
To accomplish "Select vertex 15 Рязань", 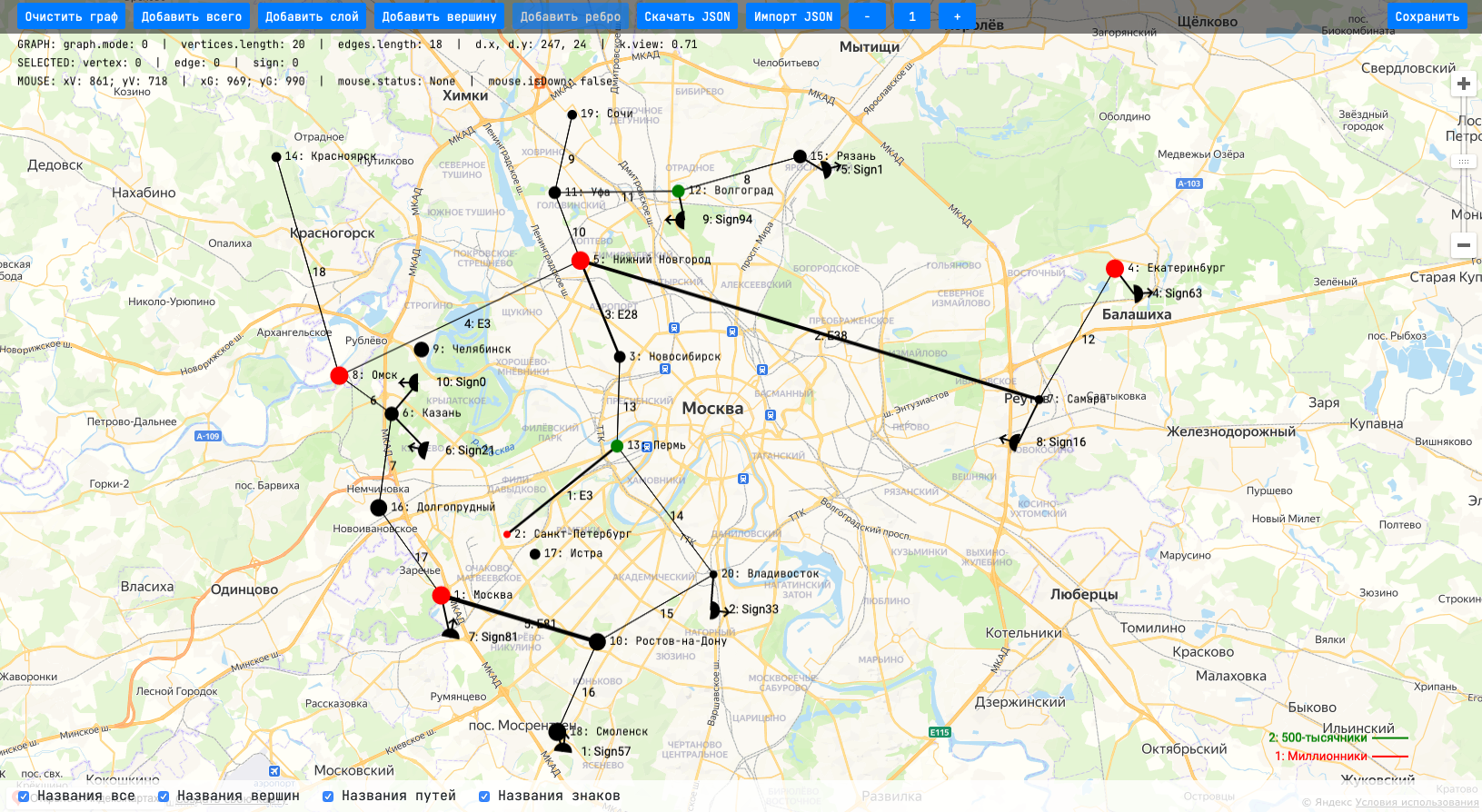I will click(x=800, y=156).
